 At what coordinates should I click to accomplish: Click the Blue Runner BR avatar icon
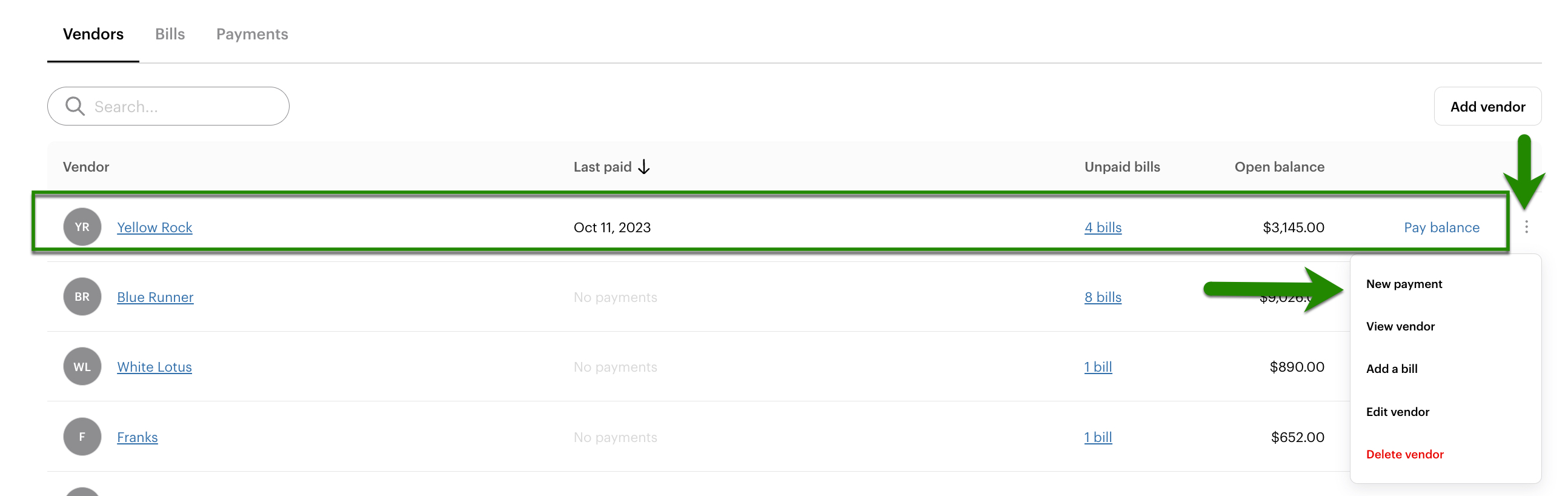click(82, 297)
